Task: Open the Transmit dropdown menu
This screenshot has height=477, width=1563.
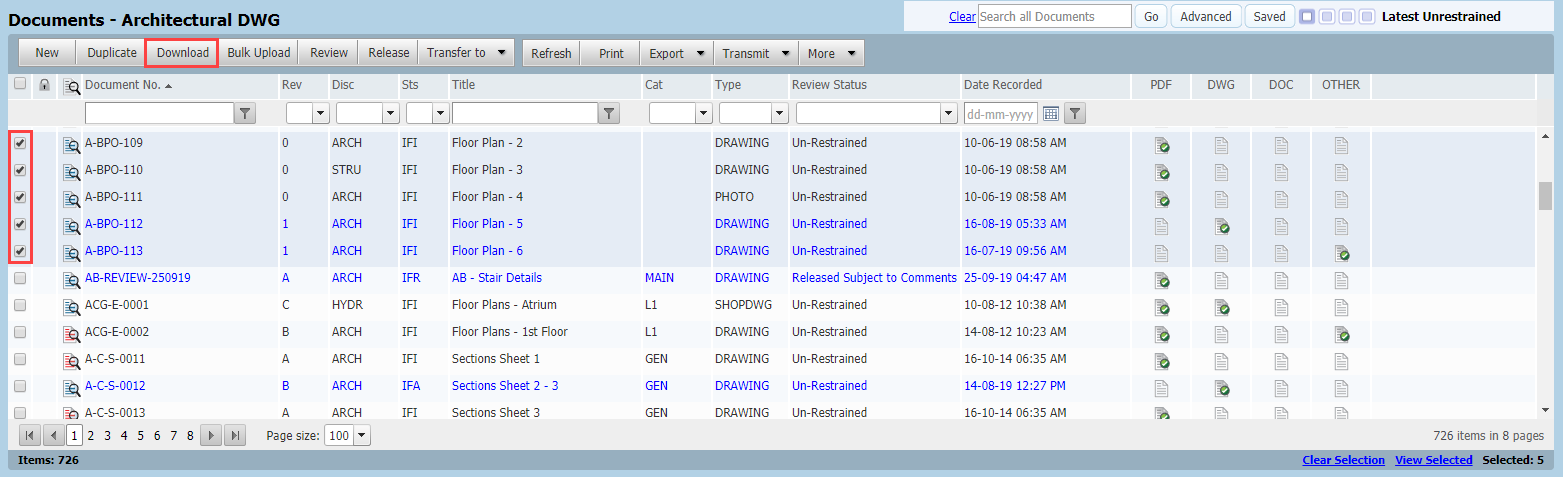Action: click(756, 53)
